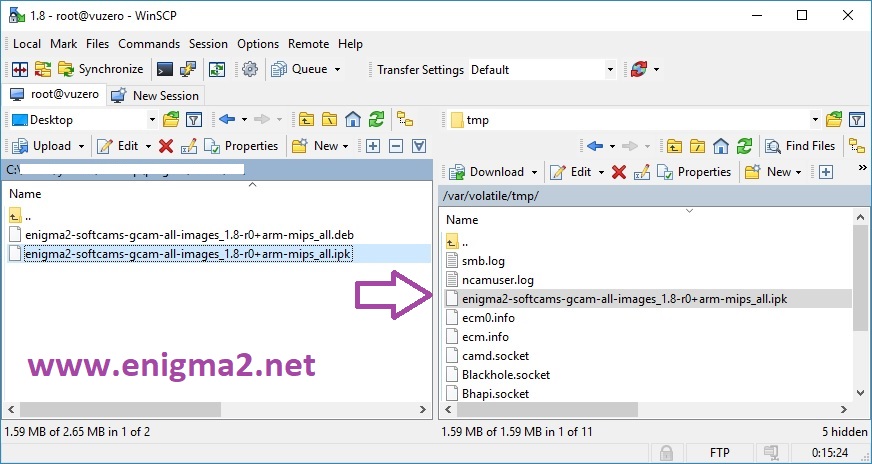
Task: Open the New Session tab
Action: [155, 96]
